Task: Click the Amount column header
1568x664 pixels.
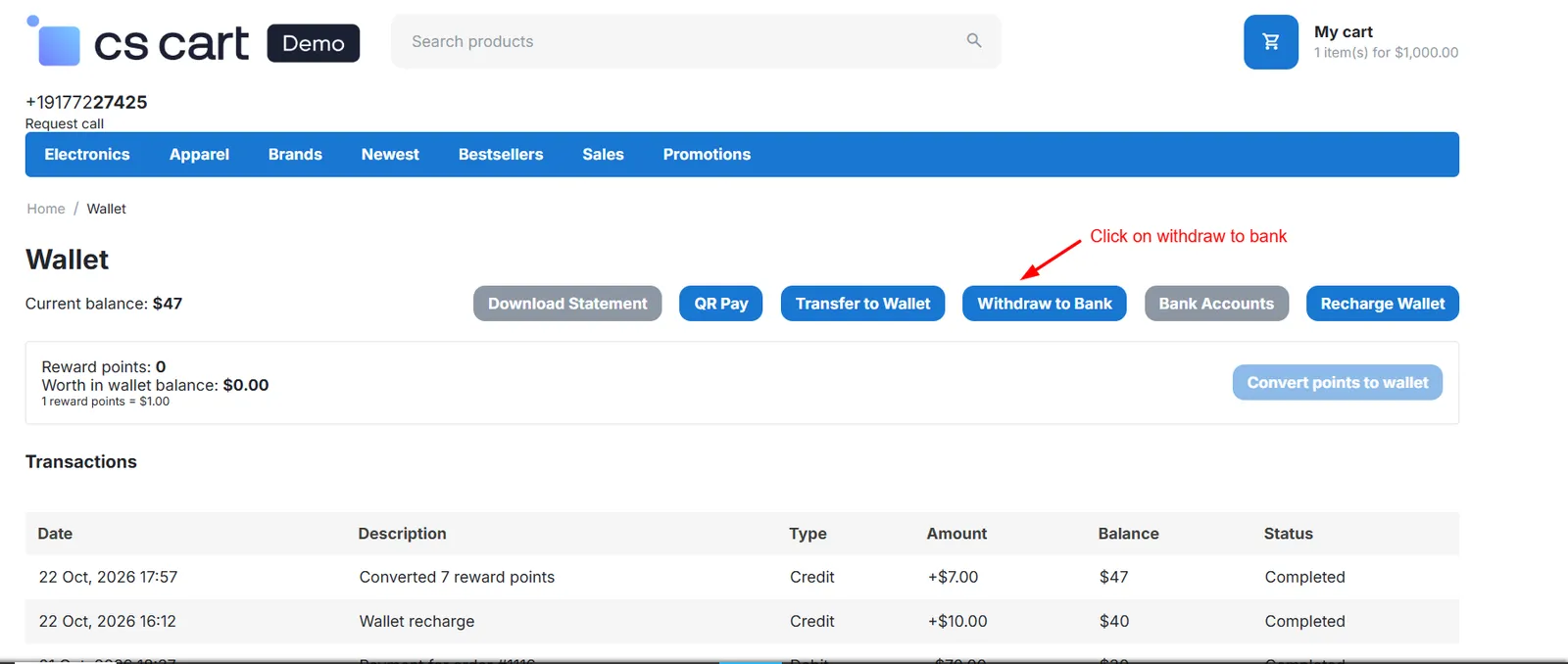Action: point(956,534)
